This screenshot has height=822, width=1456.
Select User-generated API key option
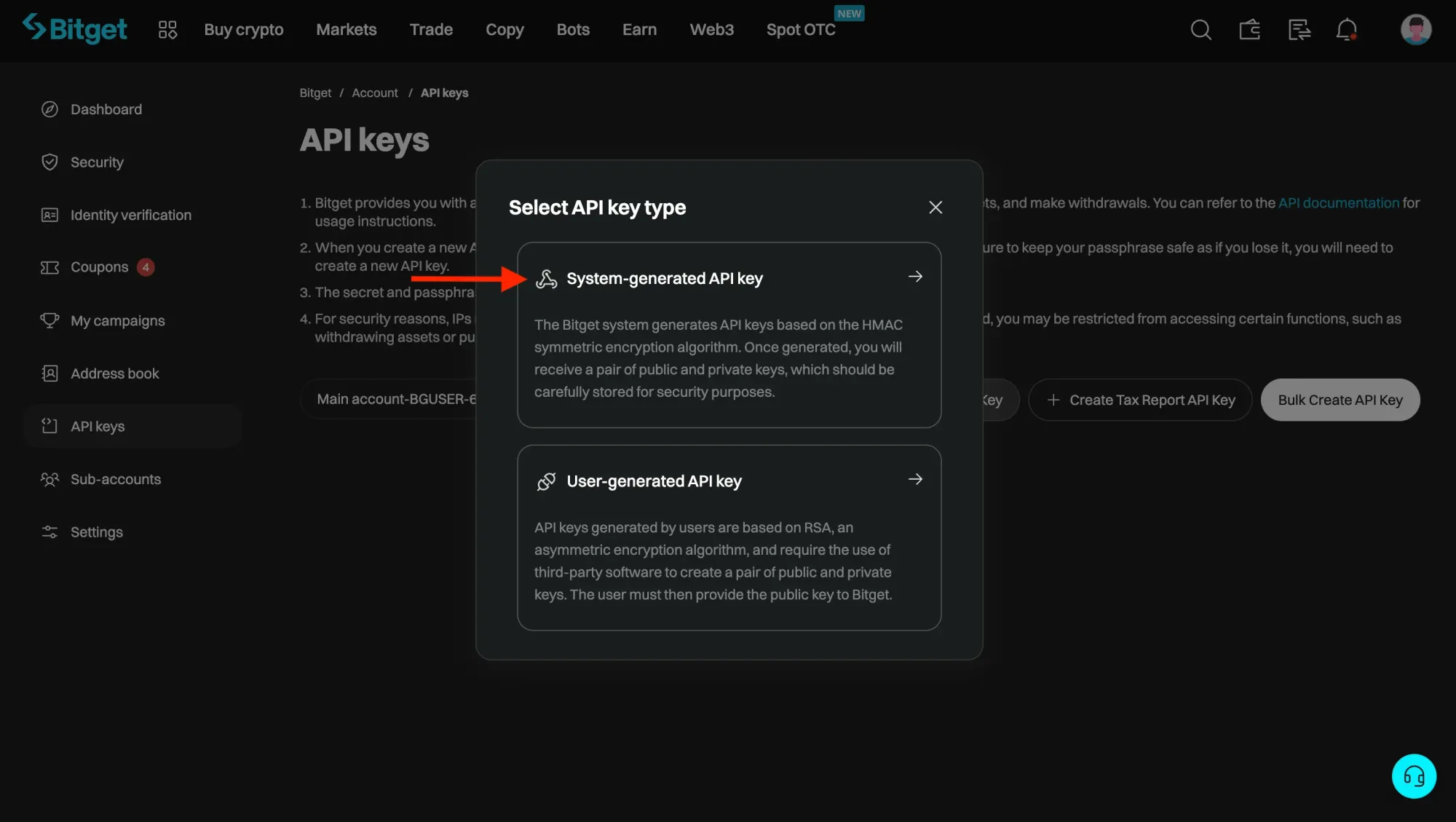point(729,537)
